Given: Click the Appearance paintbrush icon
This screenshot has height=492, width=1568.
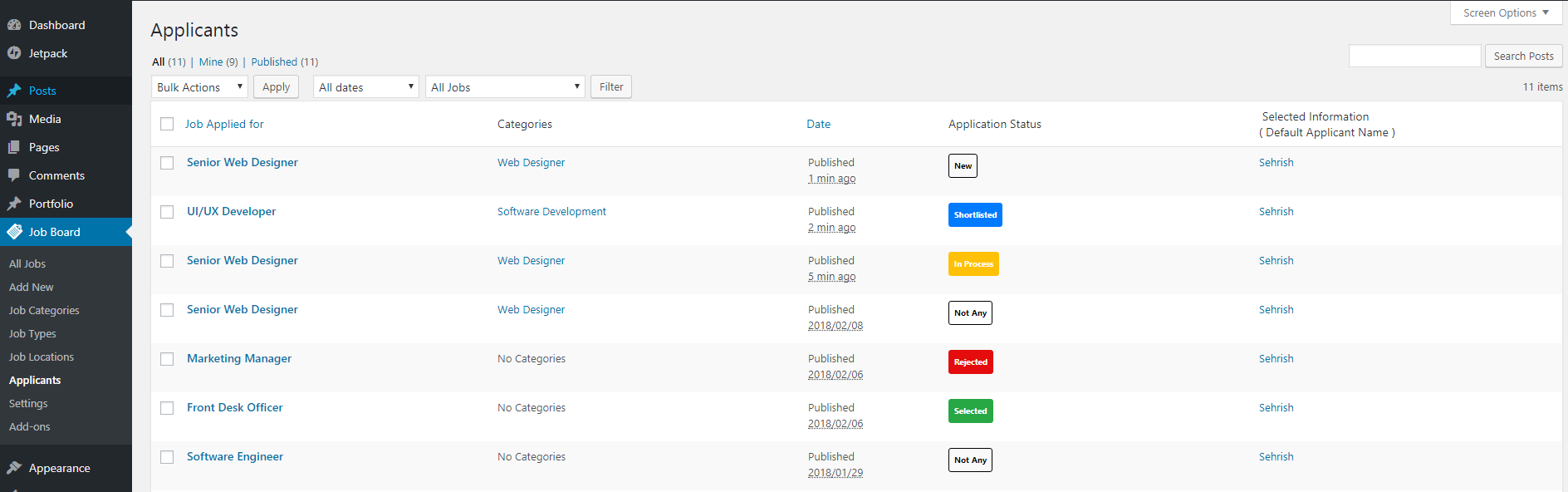Looking at the screenshot, I should click(14, 468).
